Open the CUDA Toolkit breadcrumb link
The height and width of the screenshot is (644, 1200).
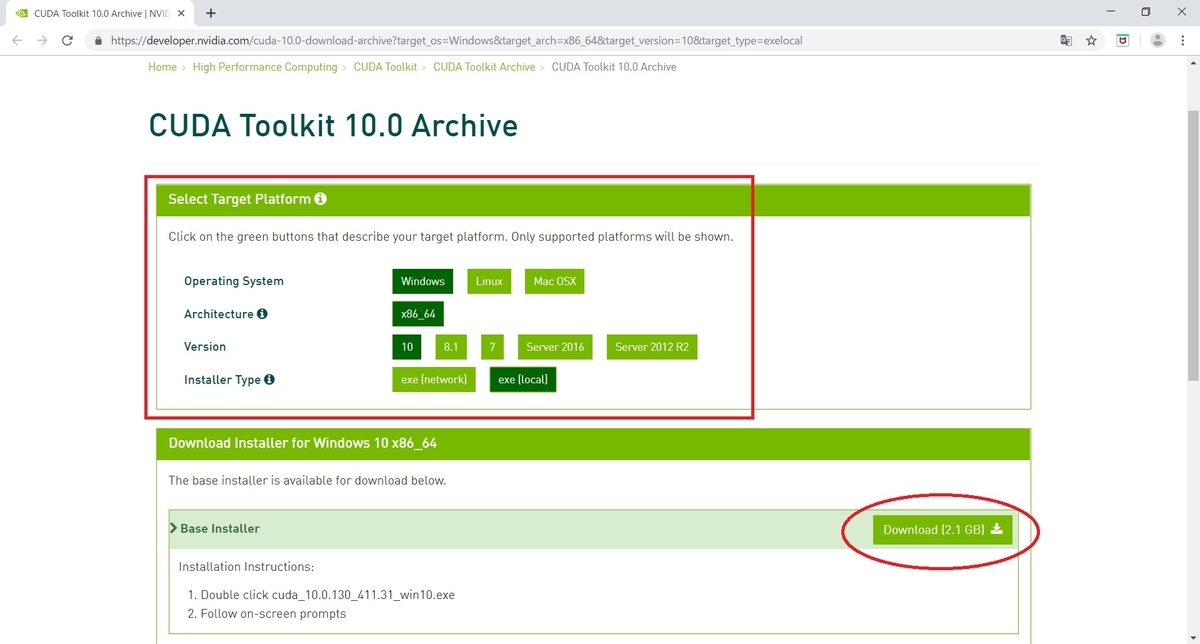point(385,67)
